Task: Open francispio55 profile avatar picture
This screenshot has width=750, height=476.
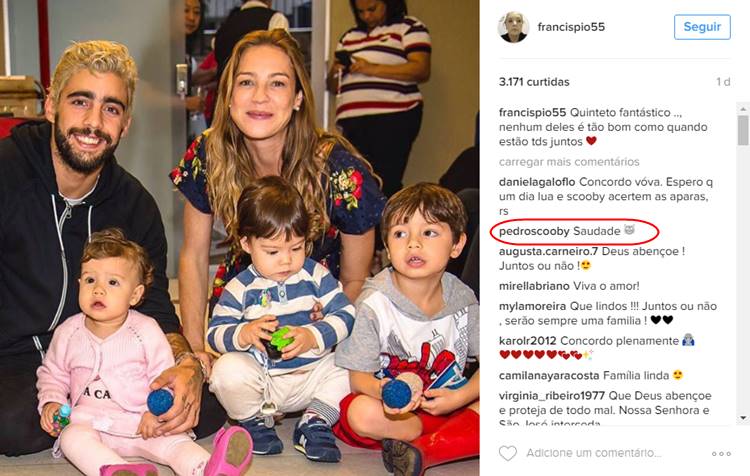Action: 513,27
